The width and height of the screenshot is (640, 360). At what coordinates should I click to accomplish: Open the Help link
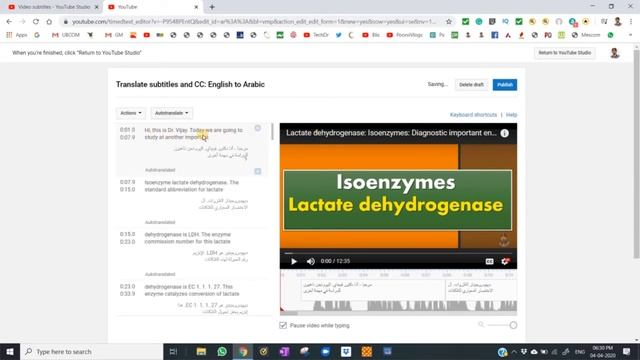(511, 115)
